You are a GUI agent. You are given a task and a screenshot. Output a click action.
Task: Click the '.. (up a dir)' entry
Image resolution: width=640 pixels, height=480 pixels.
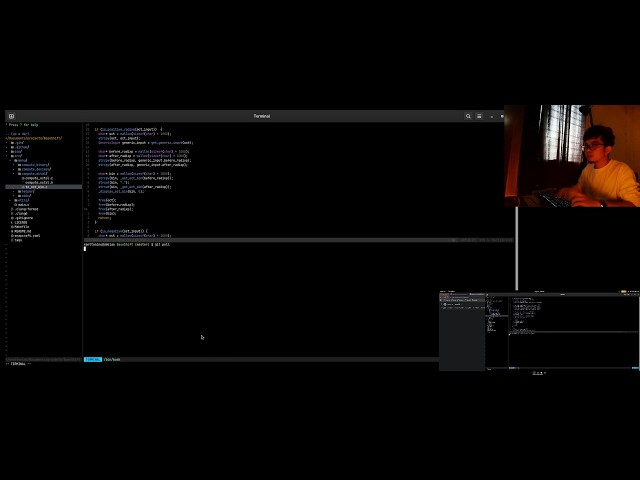click(17, 134)
